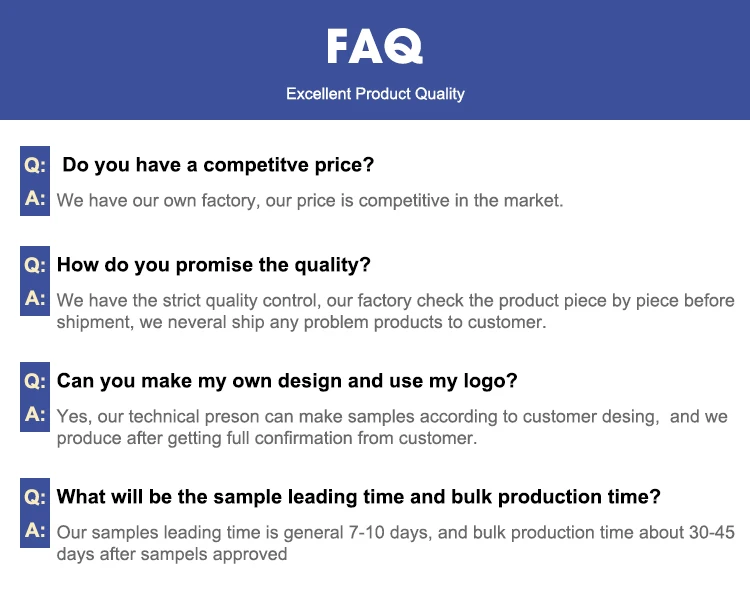Click the "Excellent Product Quality" subtitle

click(375, 94)
